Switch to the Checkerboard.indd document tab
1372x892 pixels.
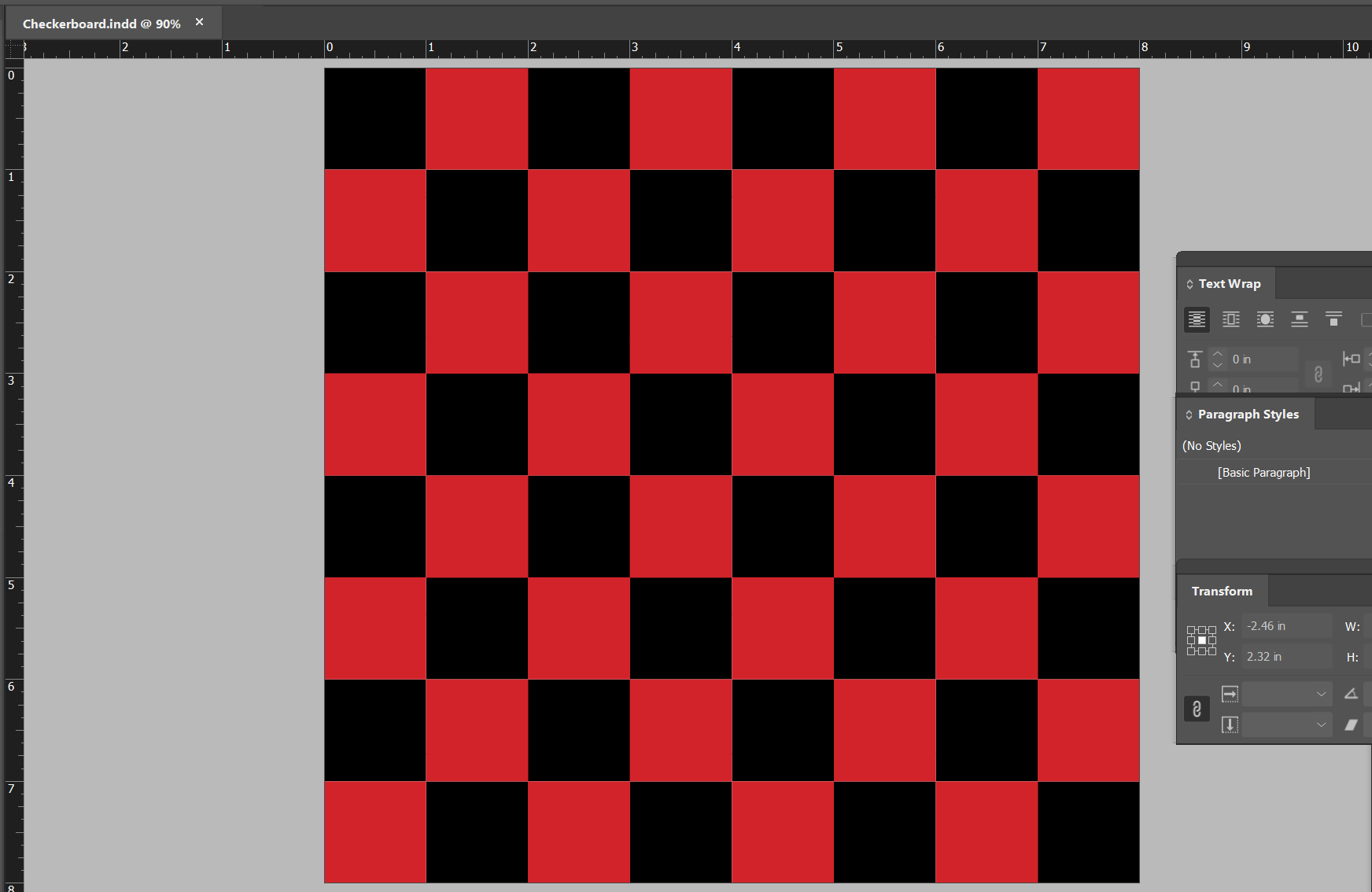[101, 24]
